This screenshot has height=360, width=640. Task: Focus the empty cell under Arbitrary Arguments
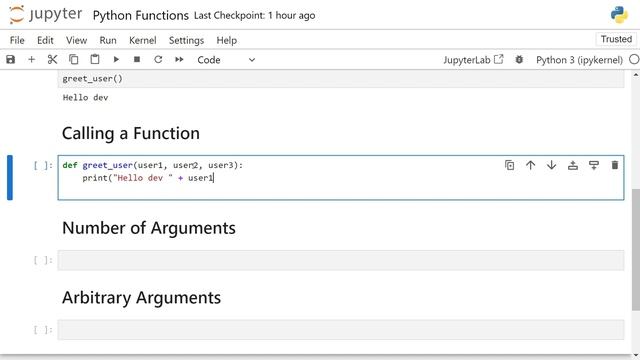coord(341,330)
